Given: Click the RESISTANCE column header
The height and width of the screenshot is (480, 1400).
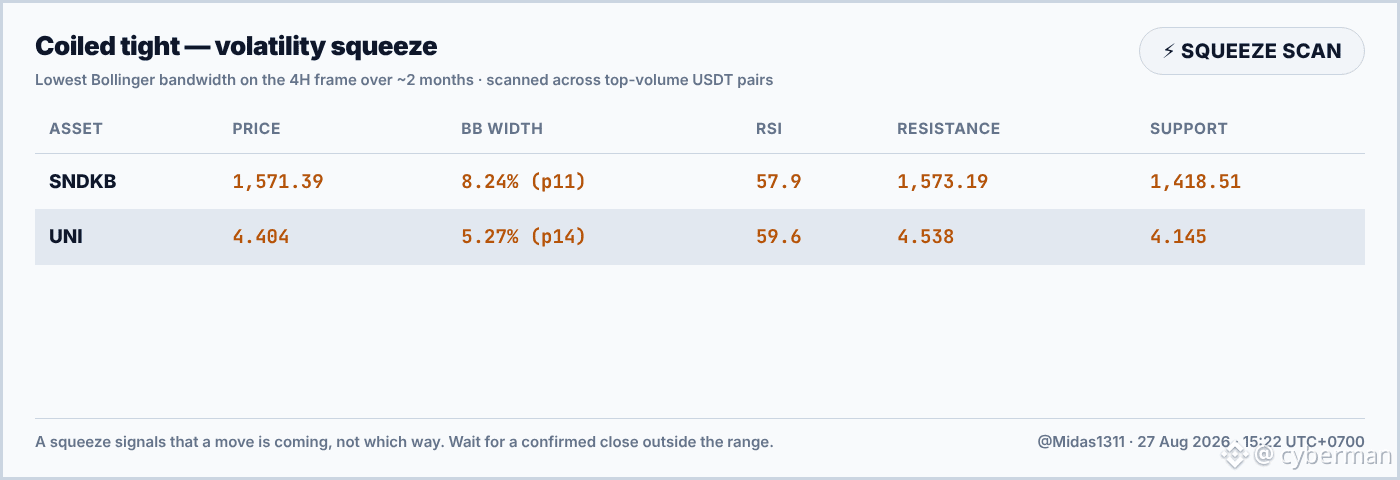Looking at the screenshot, I should 948,129.
